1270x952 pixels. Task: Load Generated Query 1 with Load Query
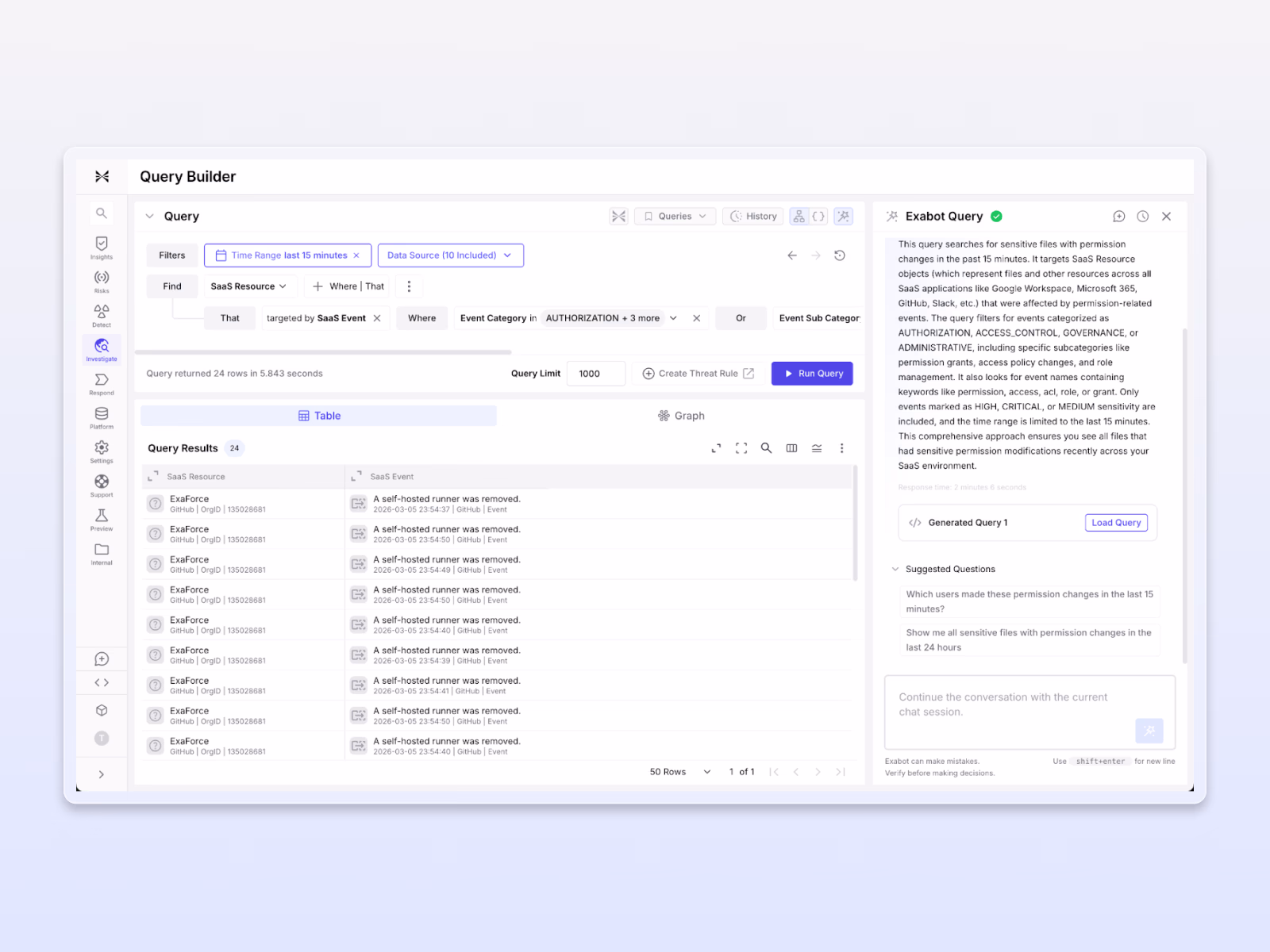click(1116, 522)
